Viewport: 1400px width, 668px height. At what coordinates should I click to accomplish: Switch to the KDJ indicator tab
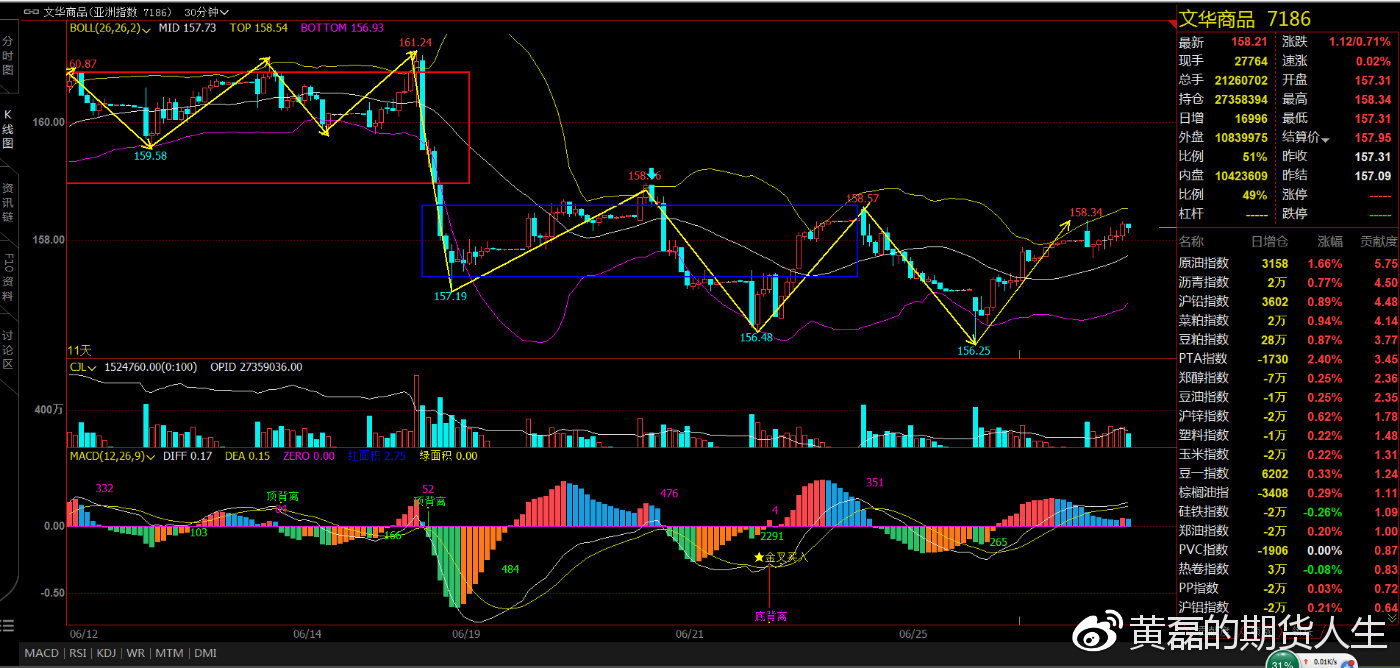click(107, 653)
